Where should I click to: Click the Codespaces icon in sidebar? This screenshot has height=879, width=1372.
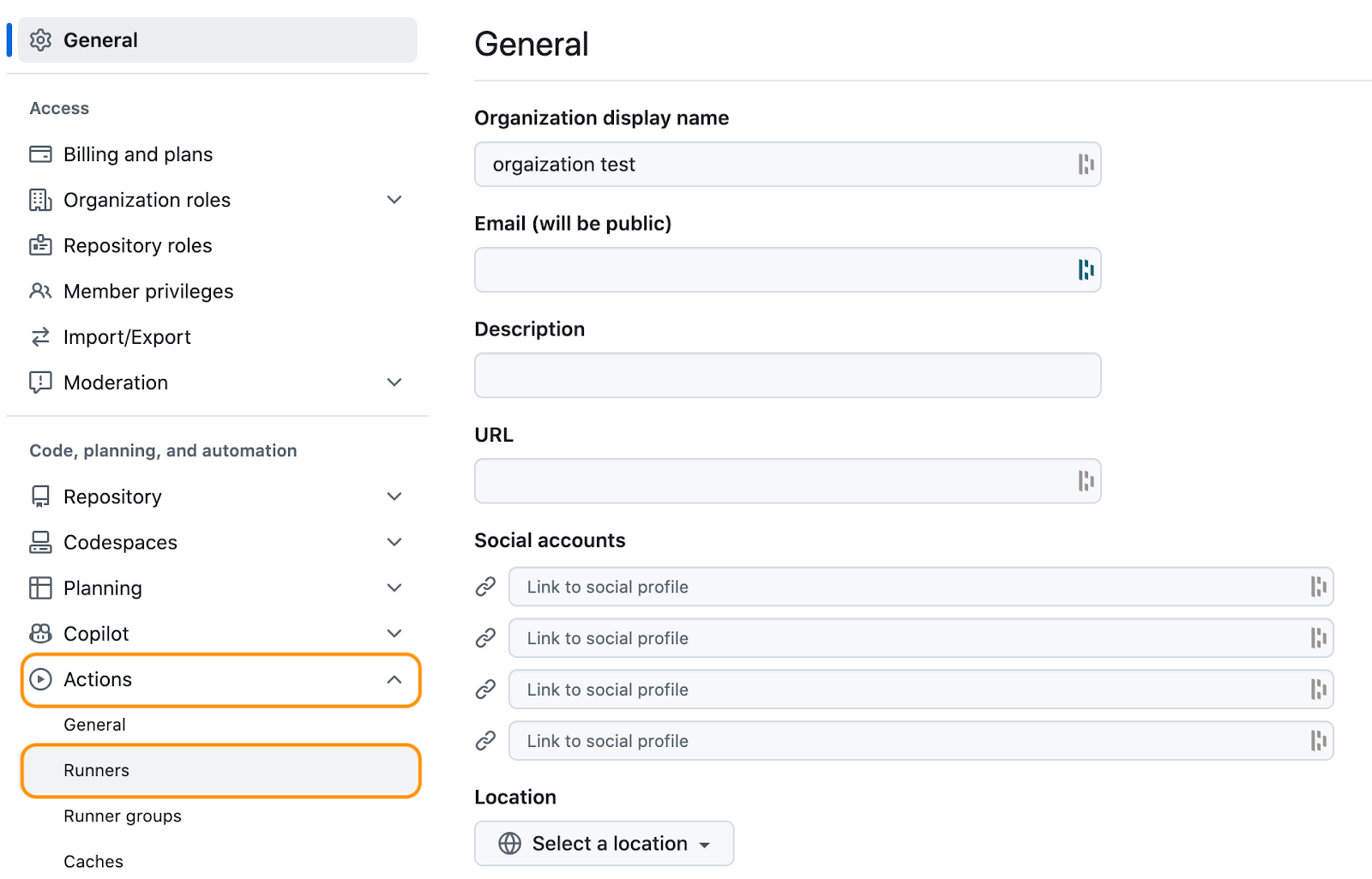pos(40,542)
